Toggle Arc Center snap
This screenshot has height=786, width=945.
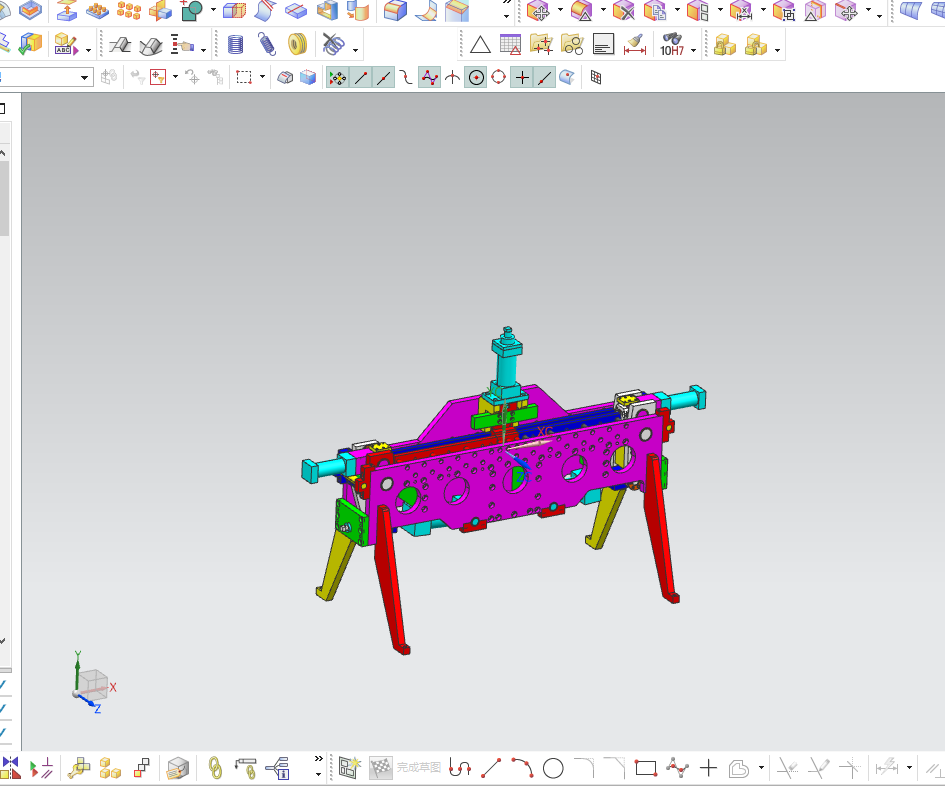pyautogui.click(x=476, y=78)
